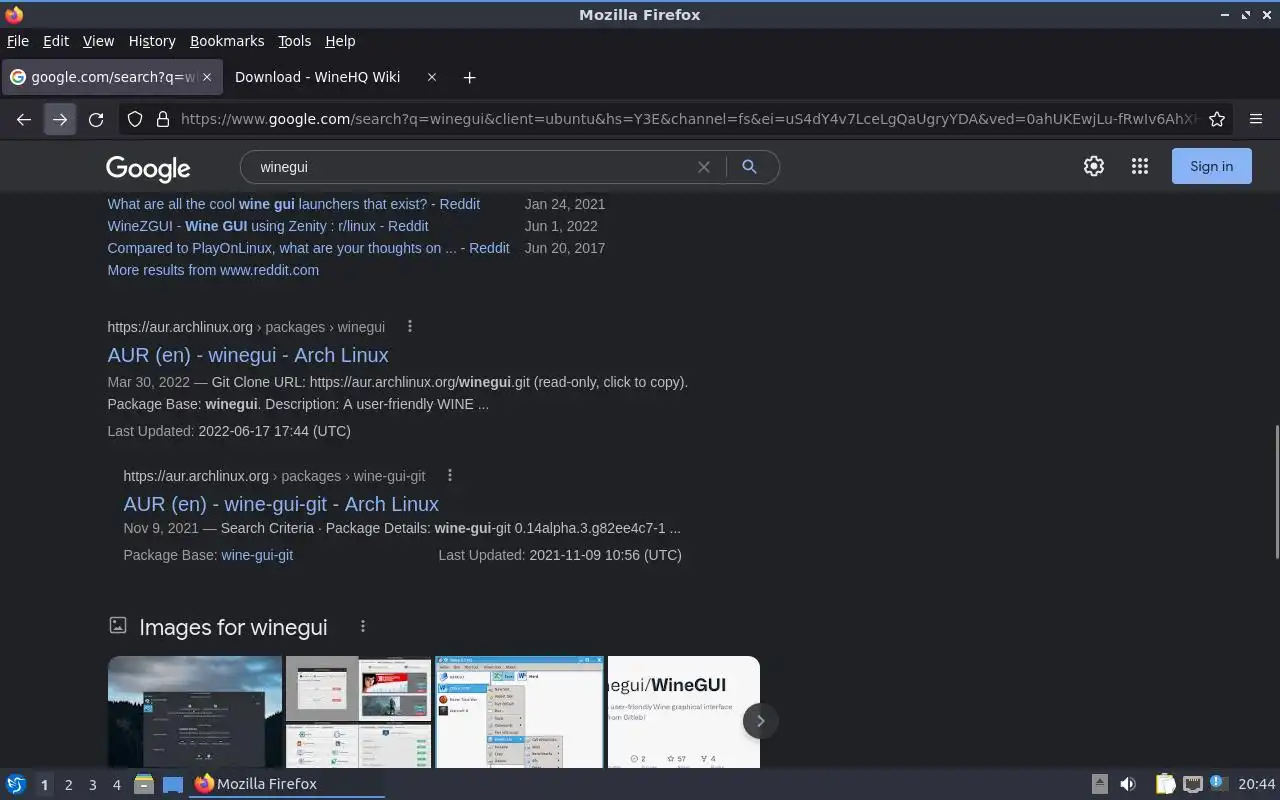Image resolution: width=1280 pixels, height=800 pixels.
Task: Open the WineGUI Gitlab card thumbnail
Action: tap(684, 712)
